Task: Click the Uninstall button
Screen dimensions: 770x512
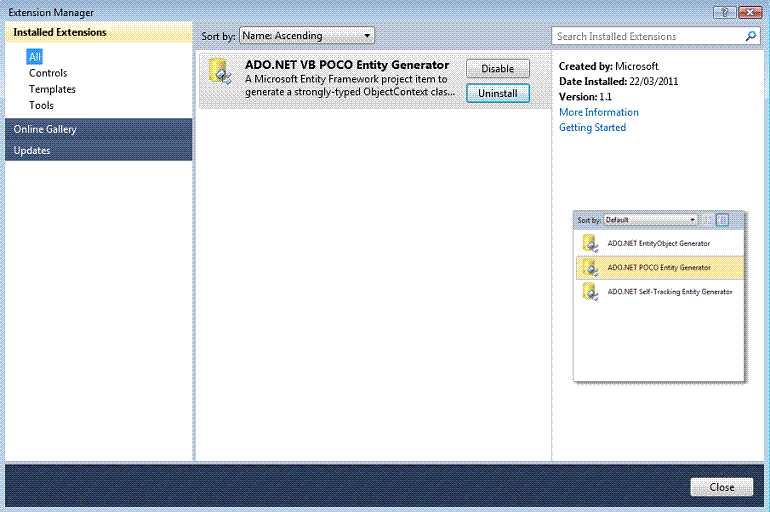Action: pyautogui.click(x=497, y=93)
